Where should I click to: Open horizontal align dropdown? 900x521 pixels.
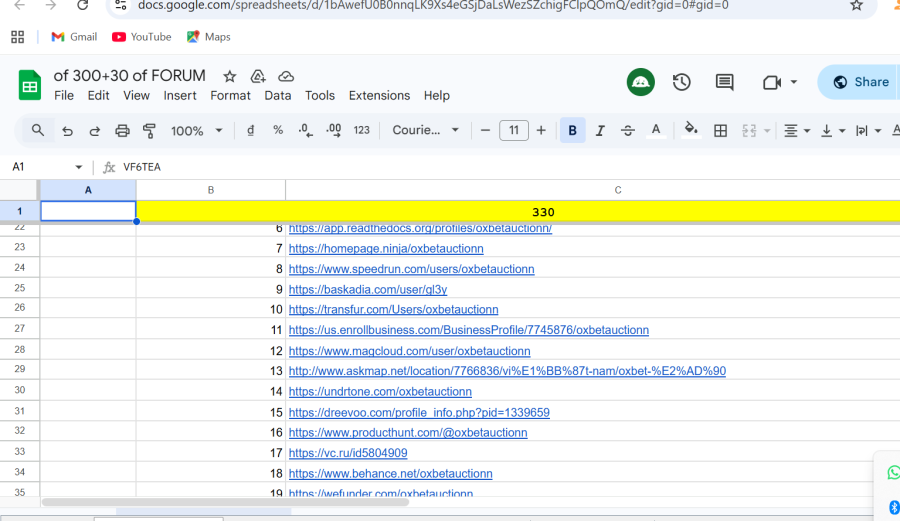tap(797, 131)
